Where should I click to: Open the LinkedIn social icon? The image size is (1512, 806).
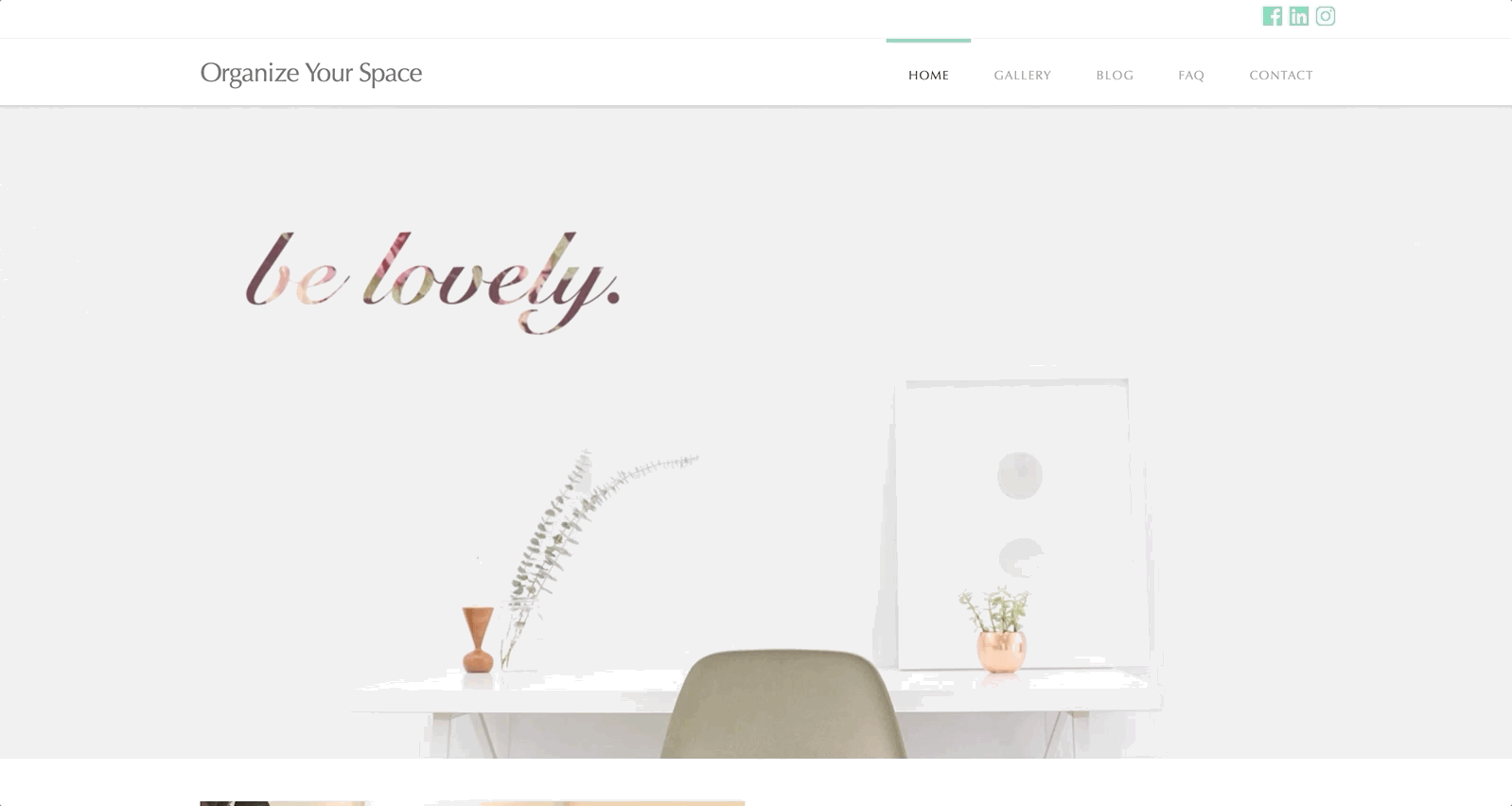click(1298, 16)
